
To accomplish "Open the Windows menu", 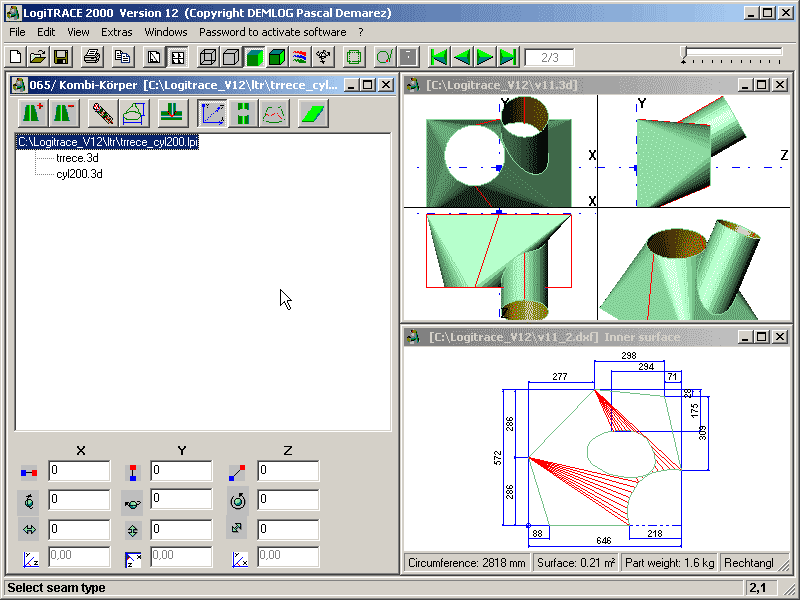I will coord(166,32).
